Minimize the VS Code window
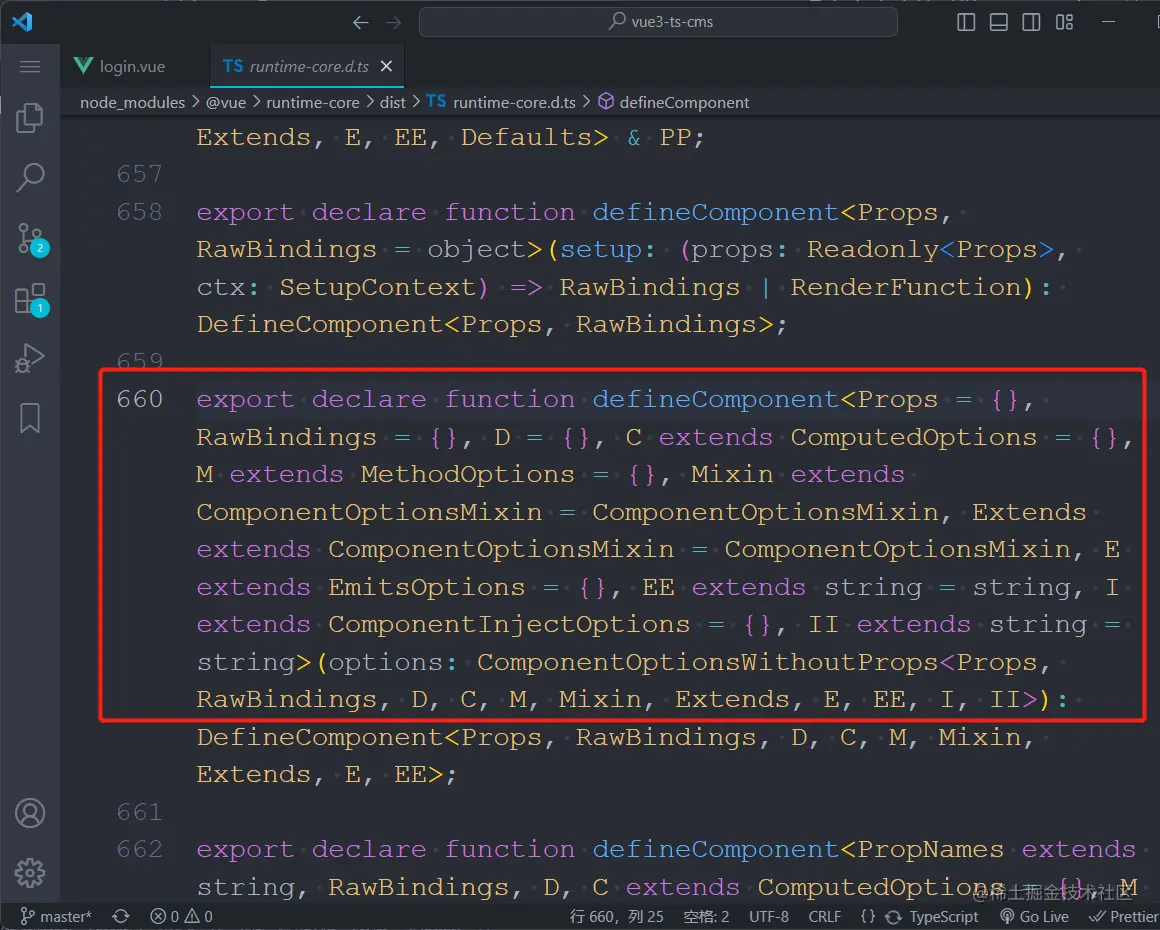 1108,22
